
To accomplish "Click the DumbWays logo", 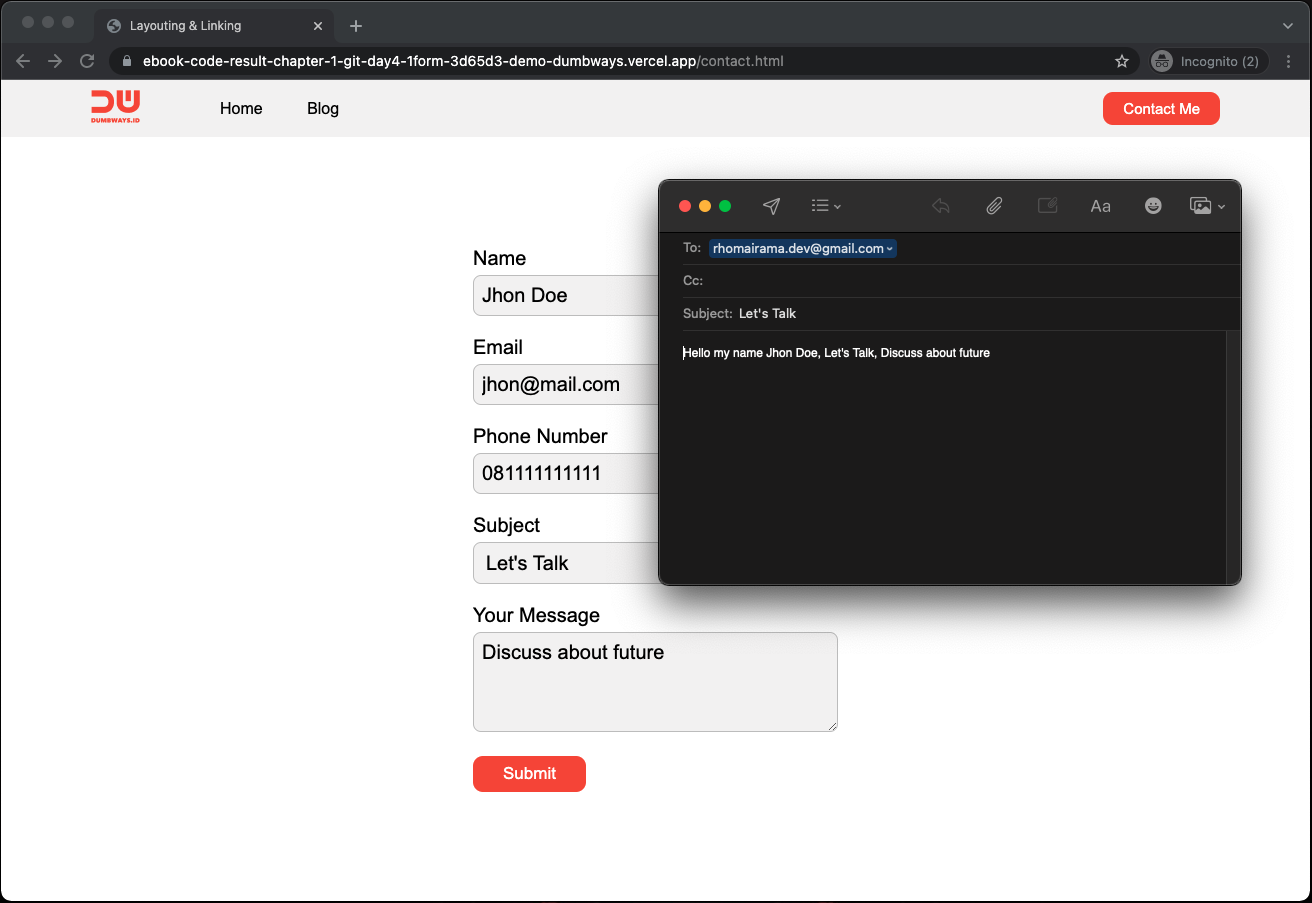I will 115,107.
